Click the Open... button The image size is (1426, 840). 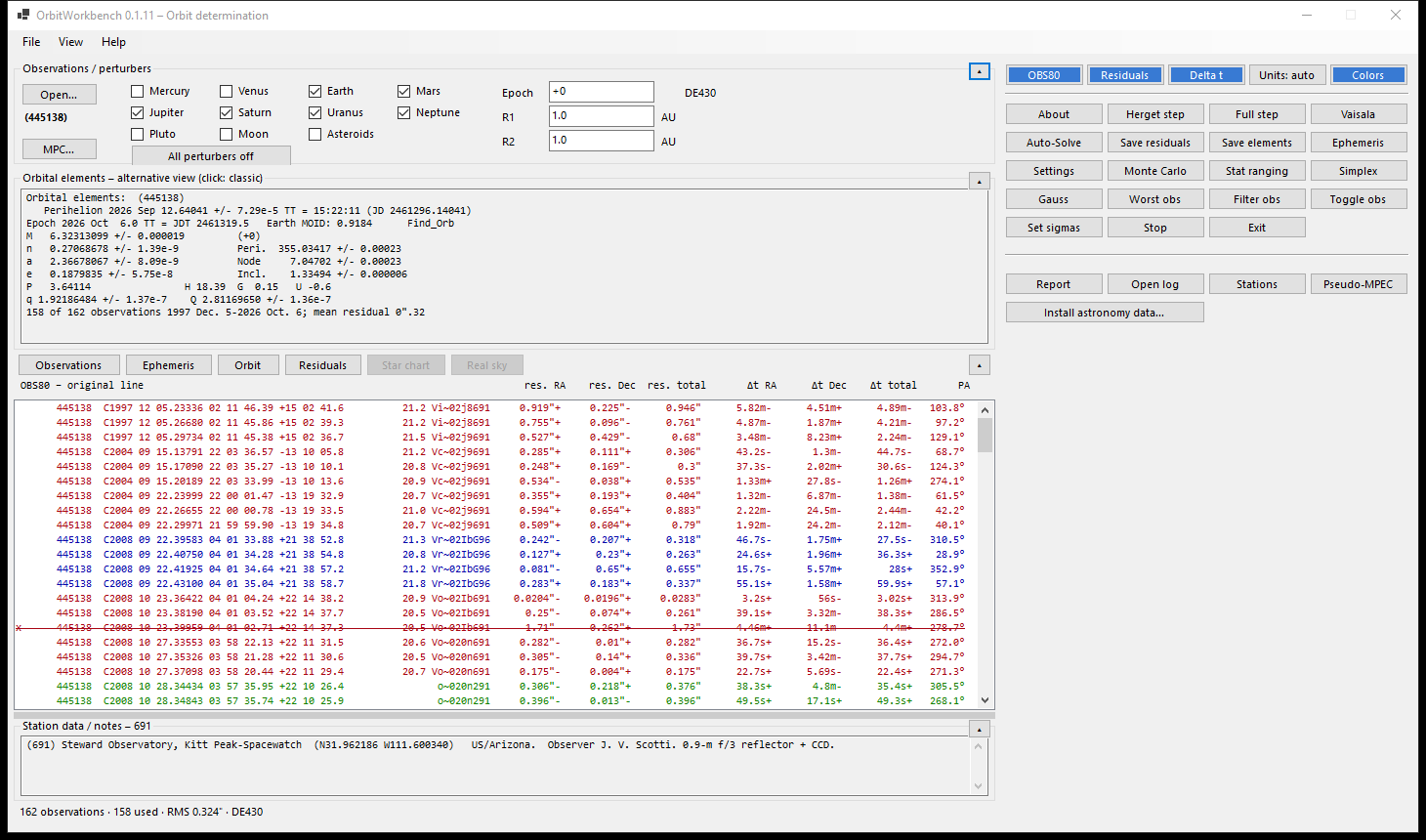pos(59,95)
